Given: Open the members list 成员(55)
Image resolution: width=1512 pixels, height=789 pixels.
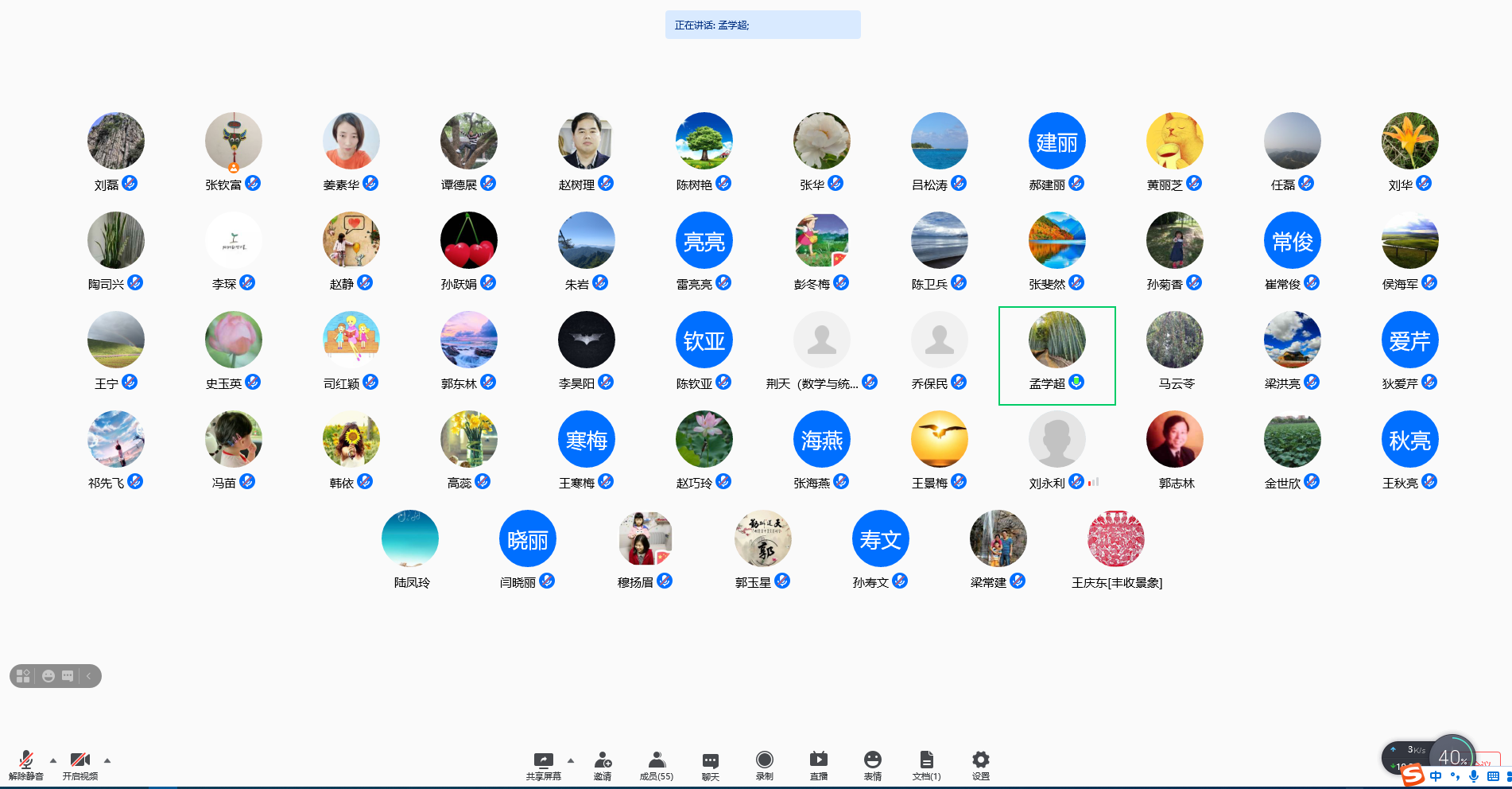Looking at the screenshot, I should coord(657,764).
